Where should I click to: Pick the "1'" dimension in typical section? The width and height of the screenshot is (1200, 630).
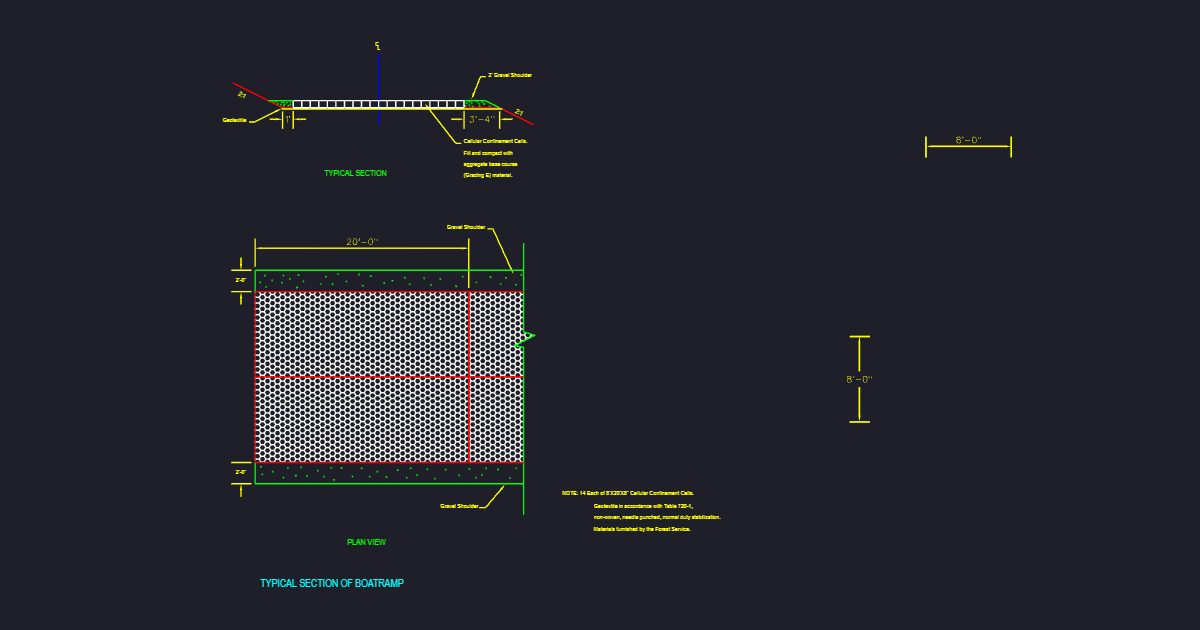(x=287, y=119)
